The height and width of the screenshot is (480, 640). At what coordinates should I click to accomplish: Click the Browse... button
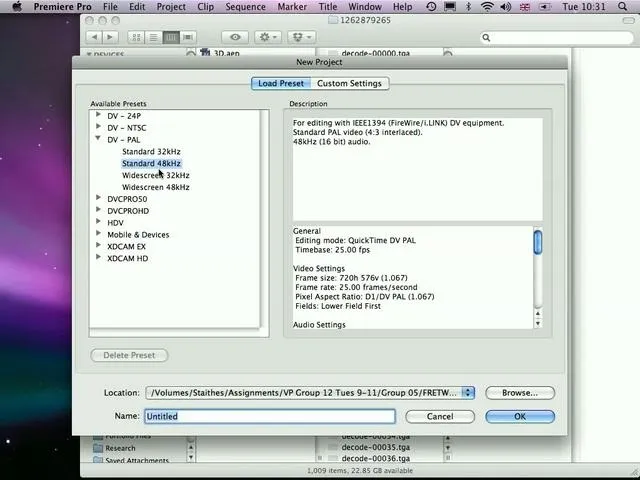coord(520,393)
